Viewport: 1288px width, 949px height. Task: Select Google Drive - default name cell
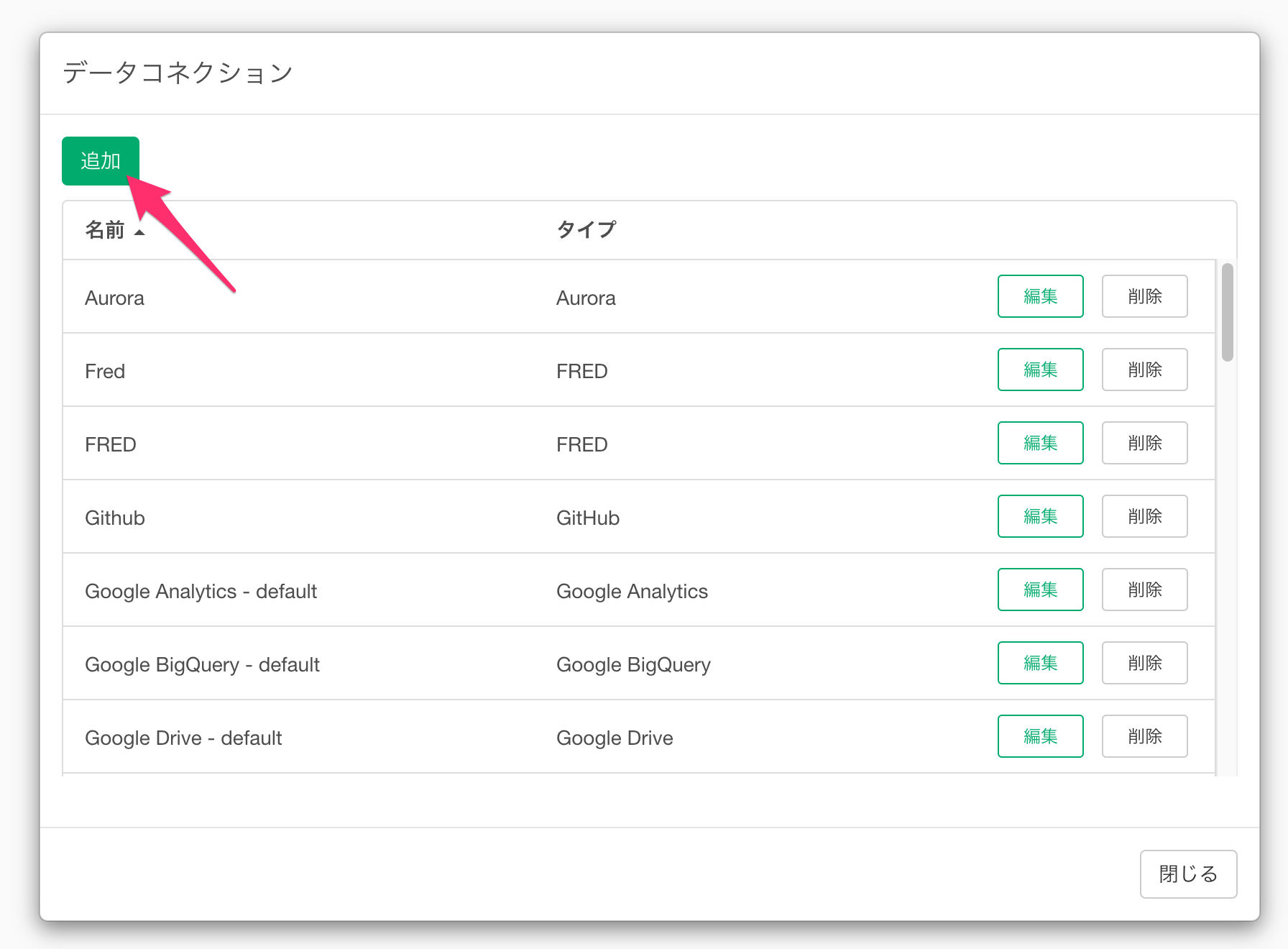[x=183, y=738]
